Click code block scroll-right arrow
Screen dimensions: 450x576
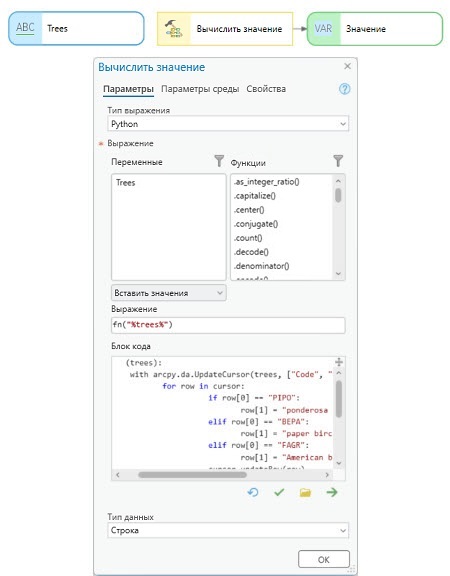tap(327, 475)
